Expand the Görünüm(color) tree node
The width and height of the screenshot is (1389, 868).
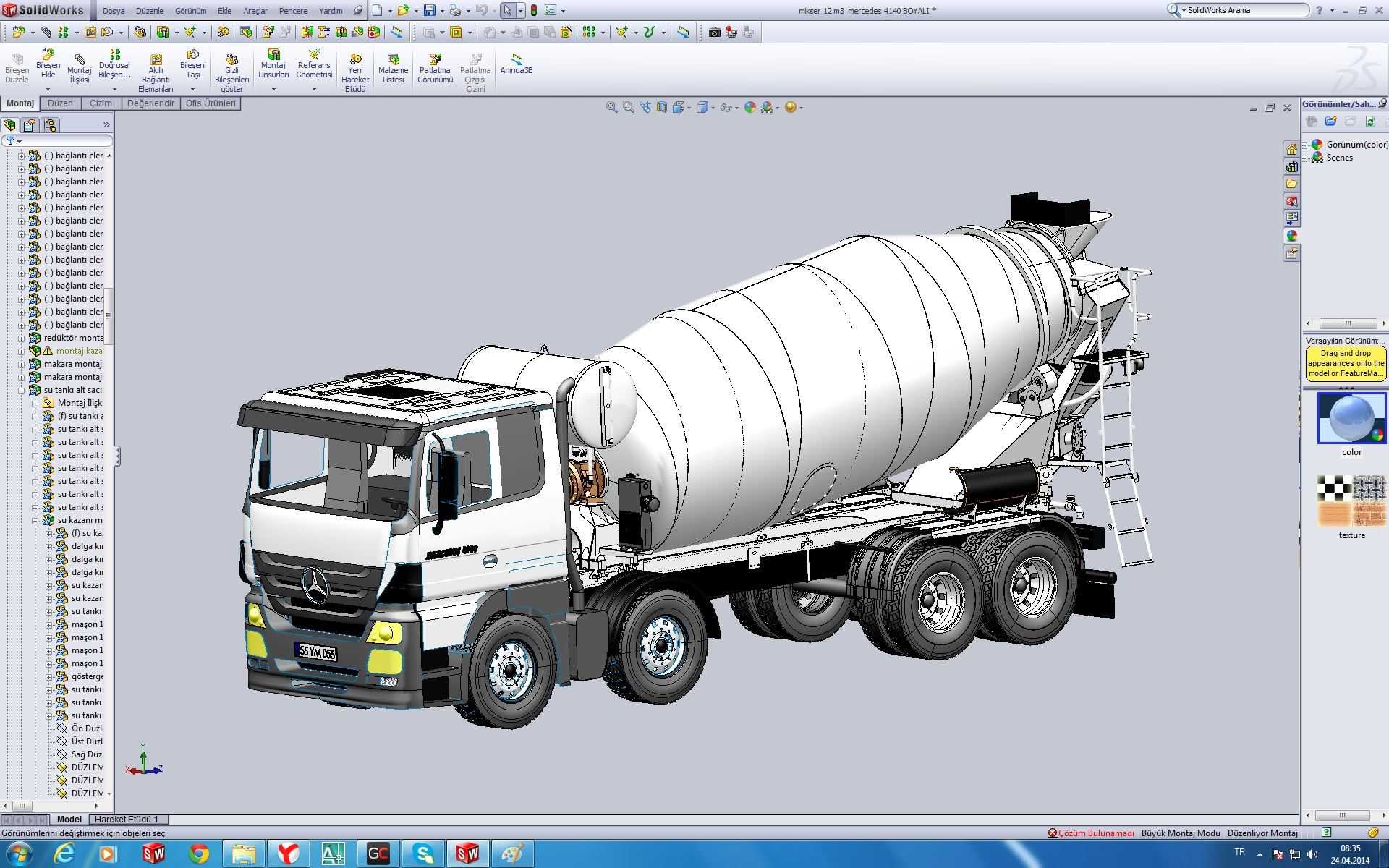coord(1305,145)
